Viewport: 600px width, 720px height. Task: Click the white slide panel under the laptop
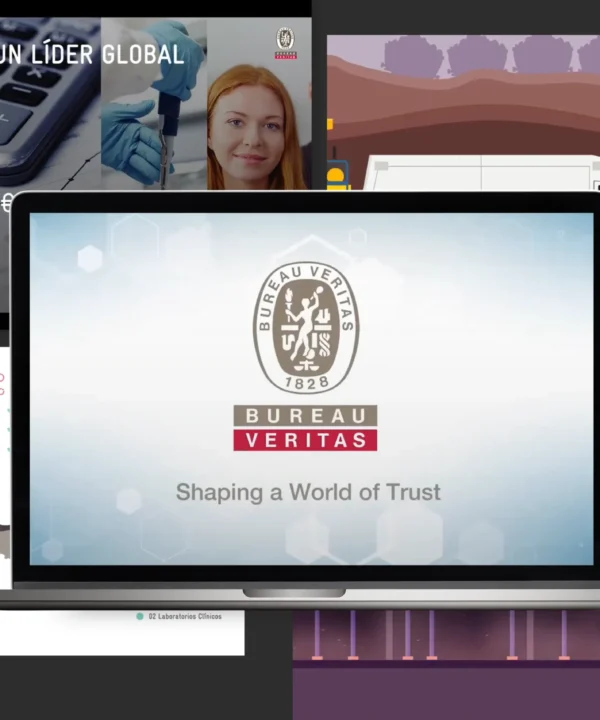coord(122,633)
